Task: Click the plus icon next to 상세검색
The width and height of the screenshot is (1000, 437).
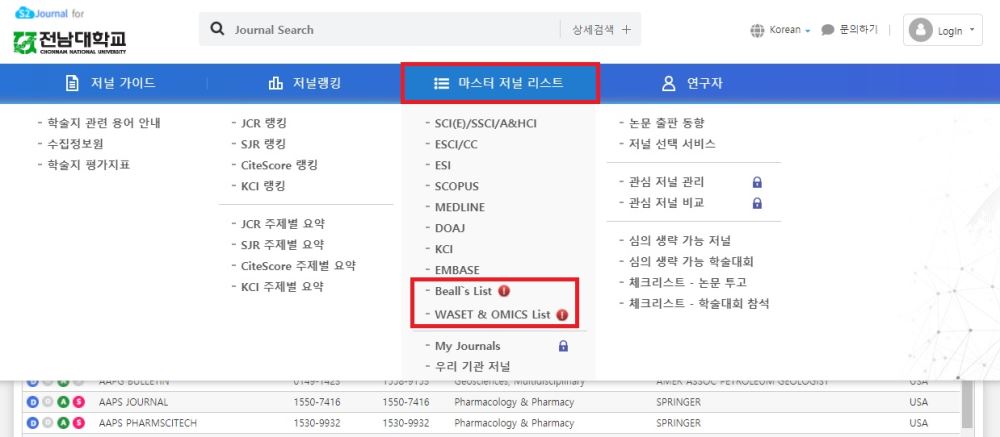Action: coord(626,29)
